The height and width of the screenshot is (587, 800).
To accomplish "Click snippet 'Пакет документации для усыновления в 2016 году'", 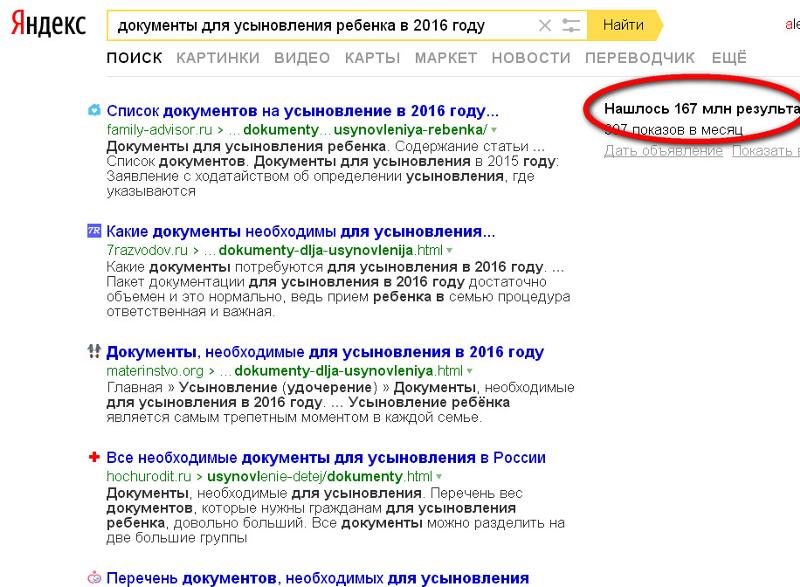I will pos(286,282).
